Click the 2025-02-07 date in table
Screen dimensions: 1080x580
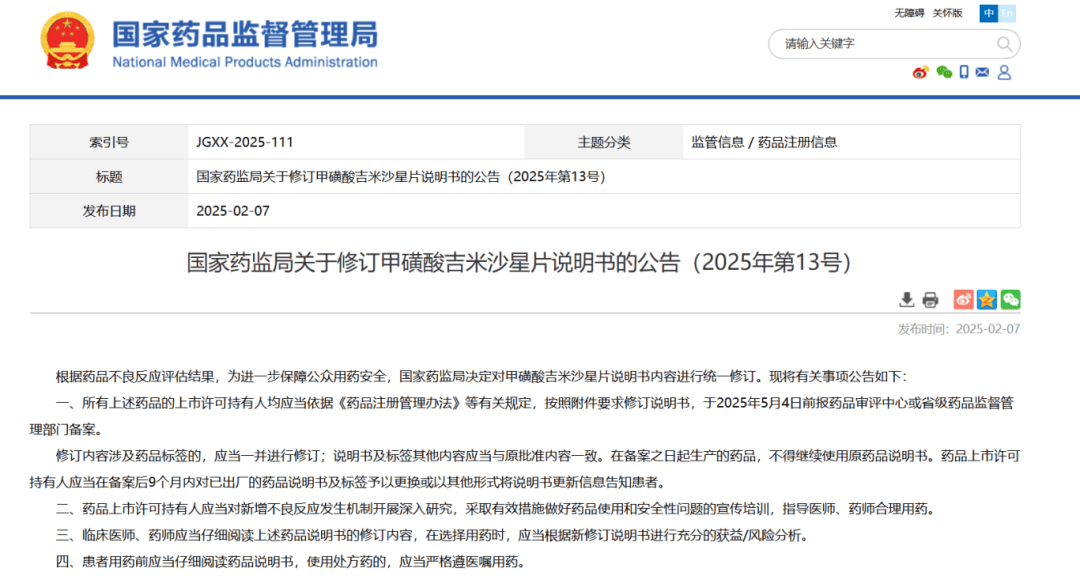pos(233,211)
